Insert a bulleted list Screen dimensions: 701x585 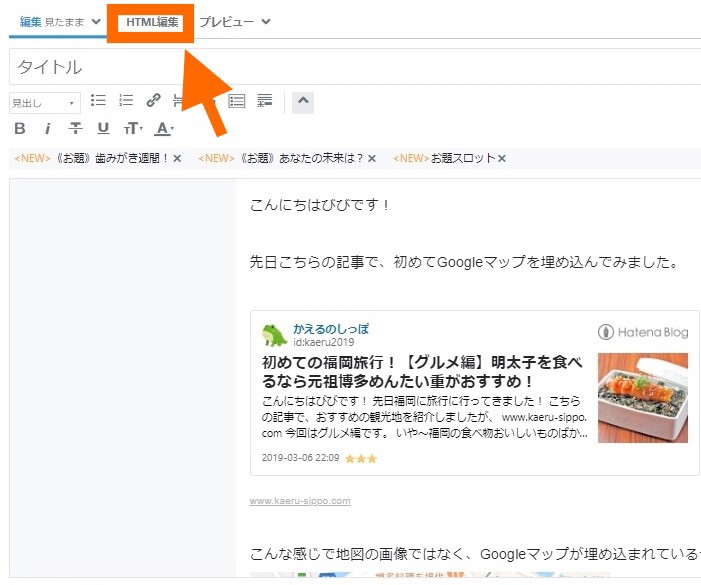coord(98,101)
